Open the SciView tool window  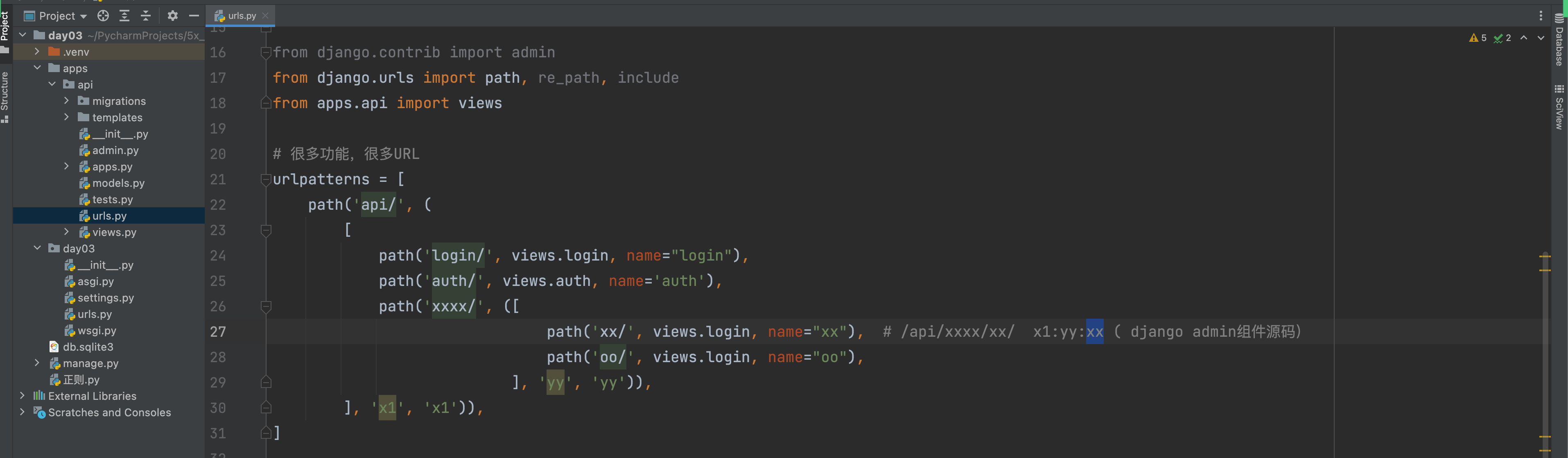pyautogui.click(x=1559, y=107)
